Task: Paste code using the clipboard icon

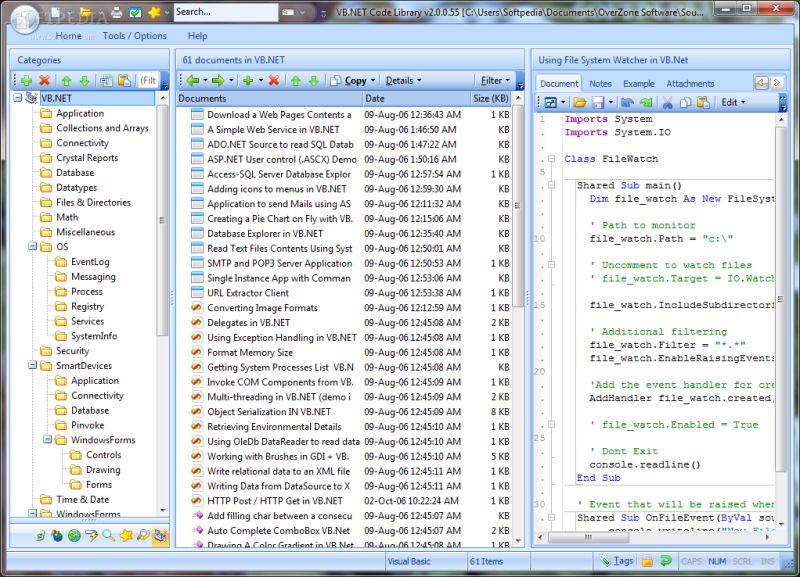Action: tap(703, 101)
